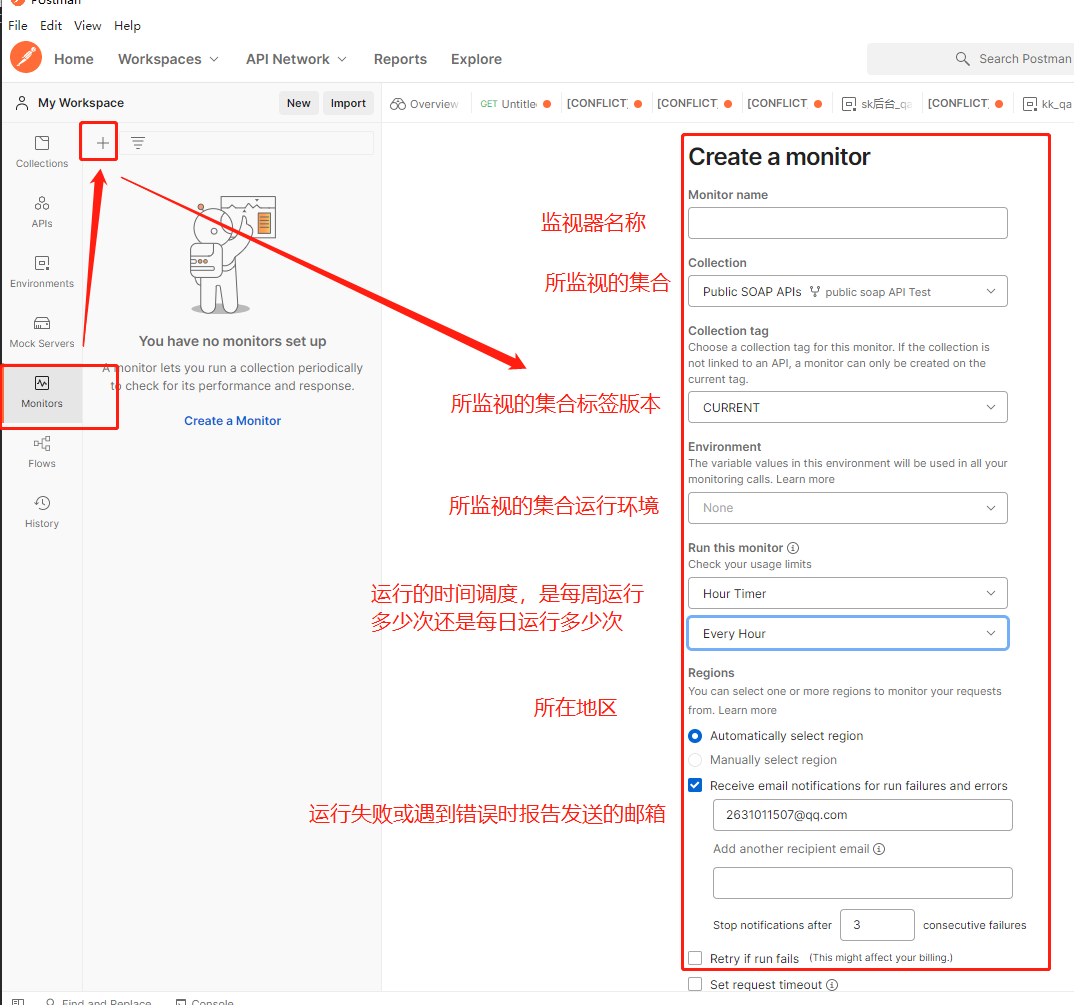Viewport: 1074px width, 1005px height.
Task: Open Explore page
Action: pyautogui.click(x=476, y=59)
